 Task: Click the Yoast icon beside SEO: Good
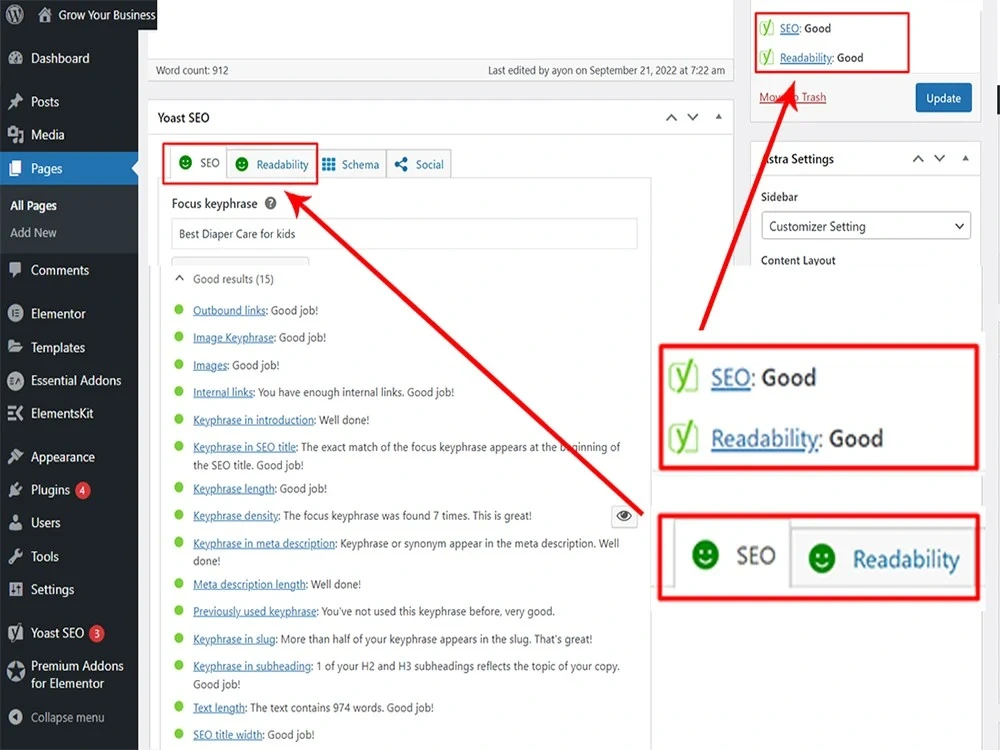[767, 27]
